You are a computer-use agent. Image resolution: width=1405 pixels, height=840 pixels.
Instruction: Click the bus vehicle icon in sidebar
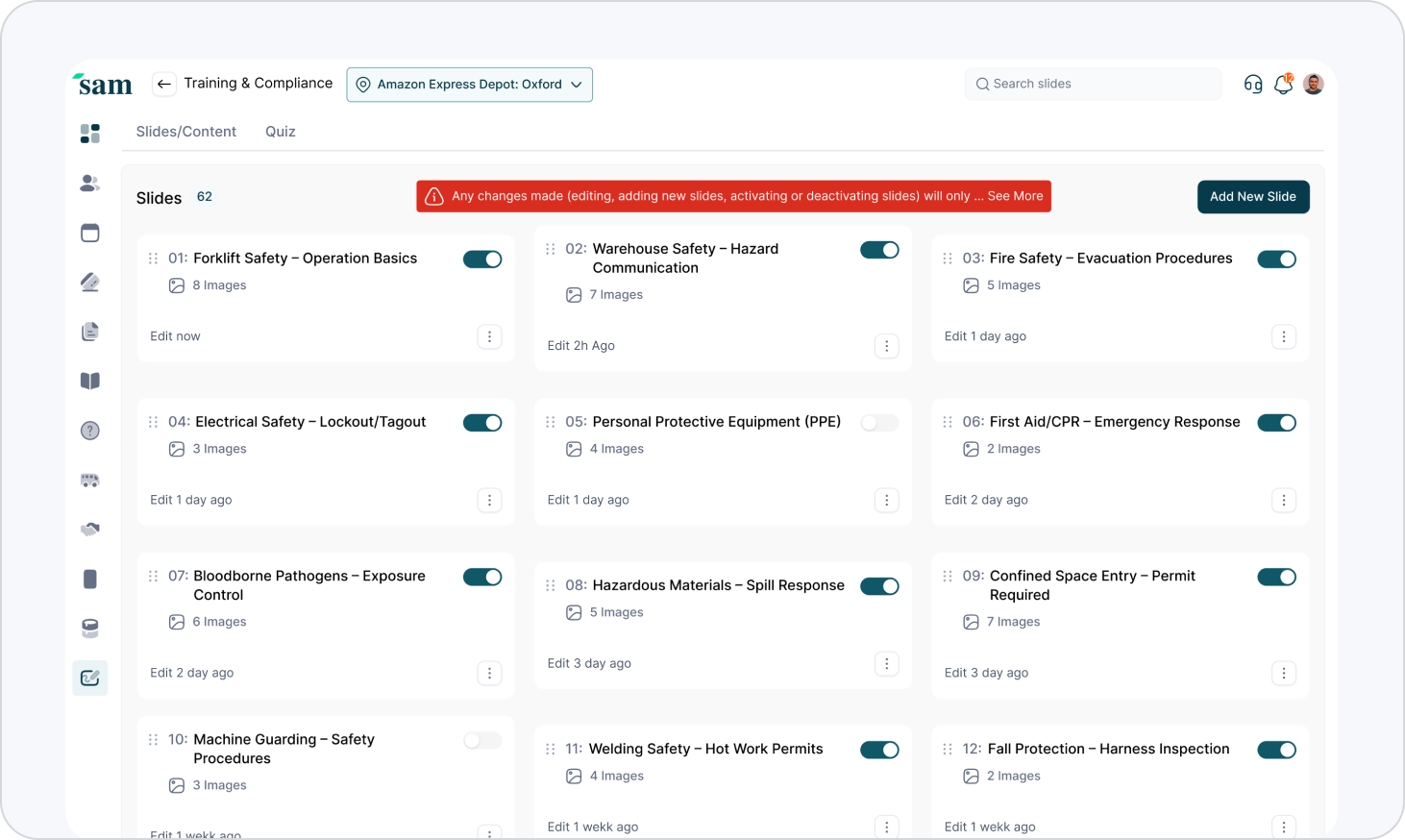pyautogui.click(x=90, y=481)
